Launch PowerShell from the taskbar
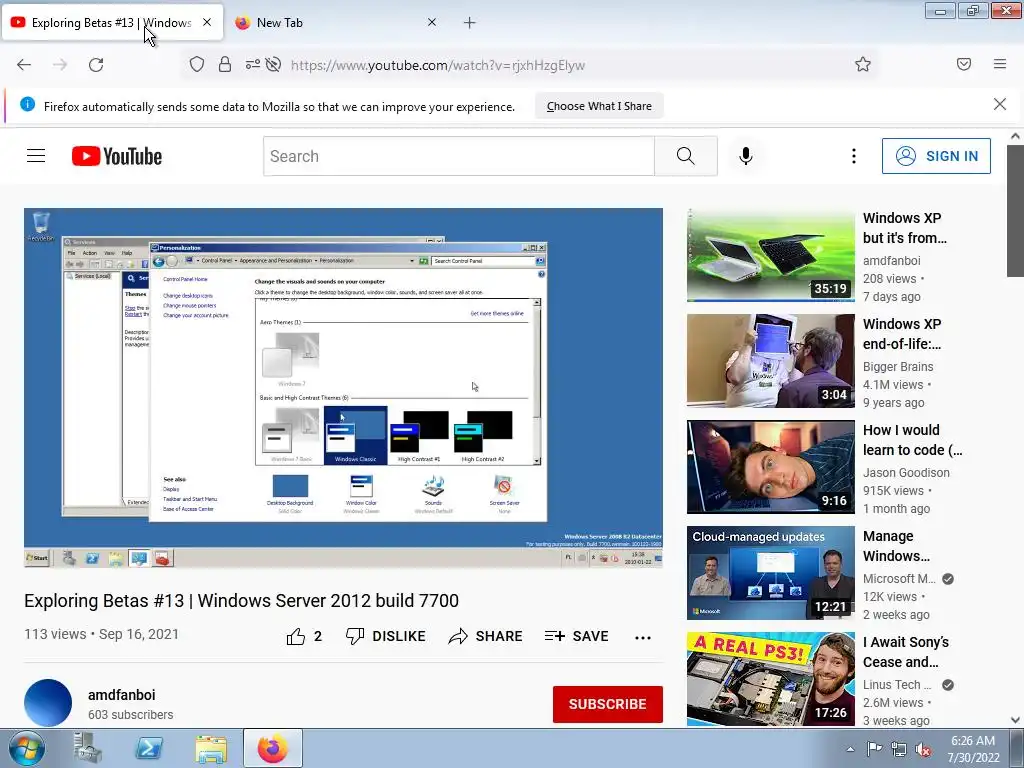Image resolution: width=1024 pixels, height=768 pixels. [149, 748]
